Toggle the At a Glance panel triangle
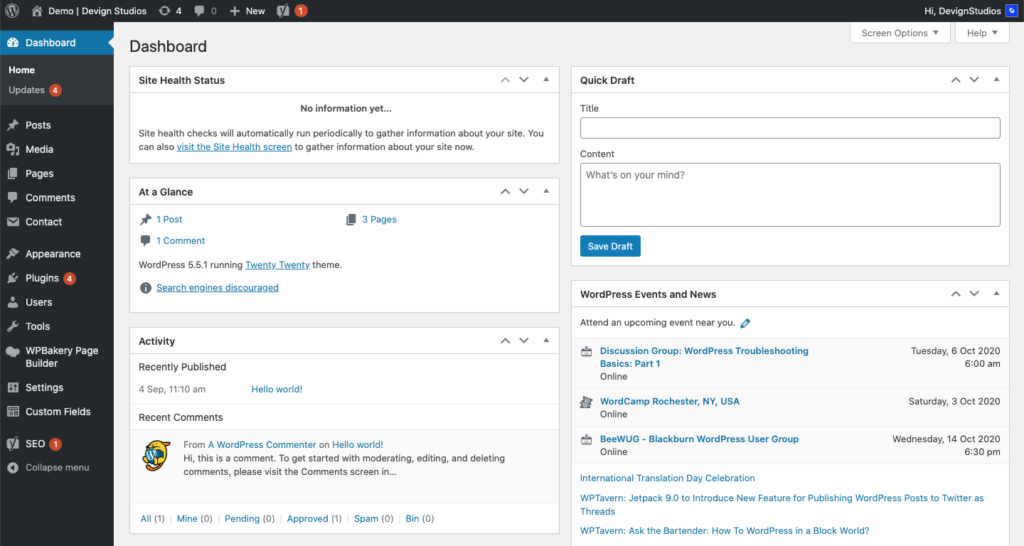The height and width of the screenshot is (546, 1024). 546,191
